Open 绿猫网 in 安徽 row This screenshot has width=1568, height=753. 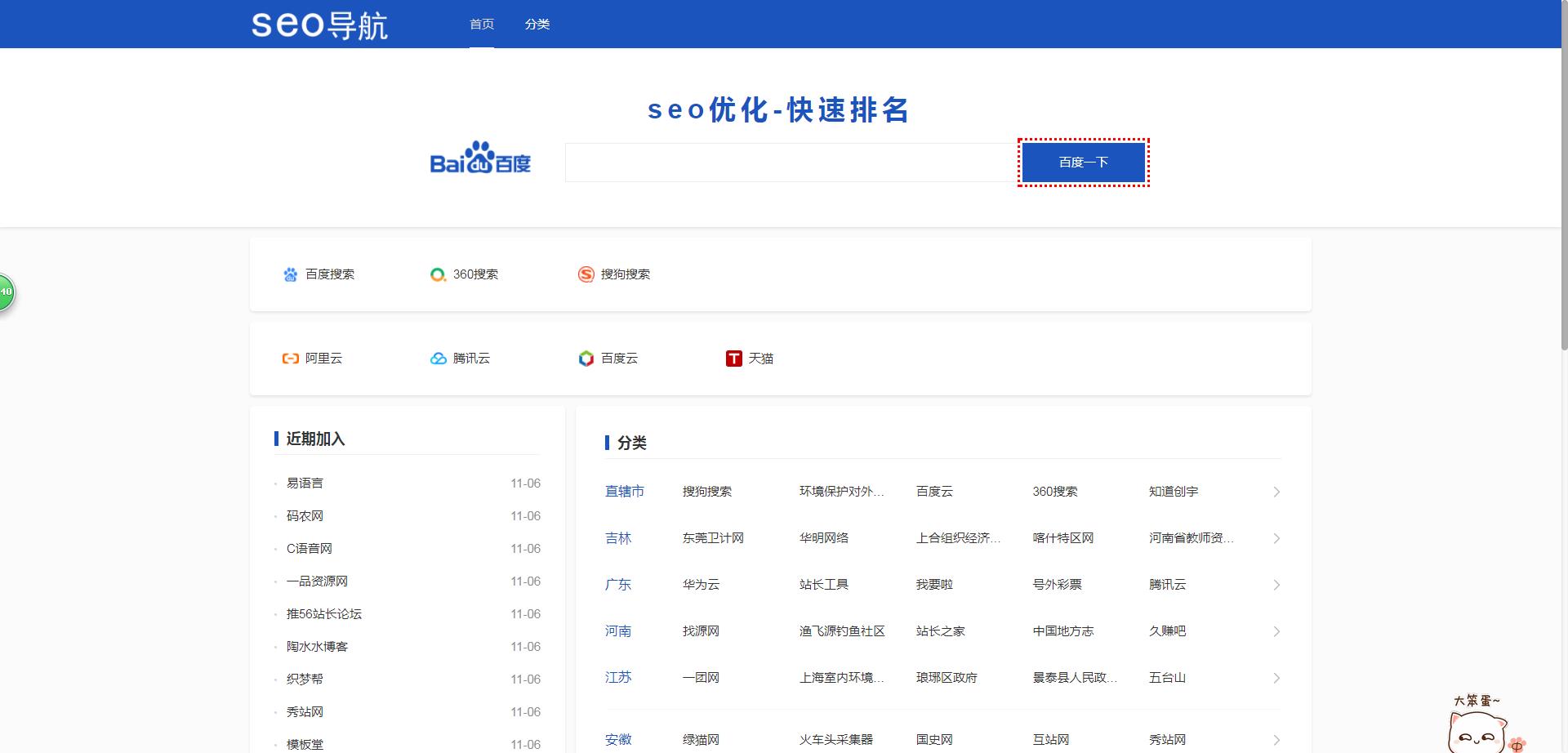[701, 740]
